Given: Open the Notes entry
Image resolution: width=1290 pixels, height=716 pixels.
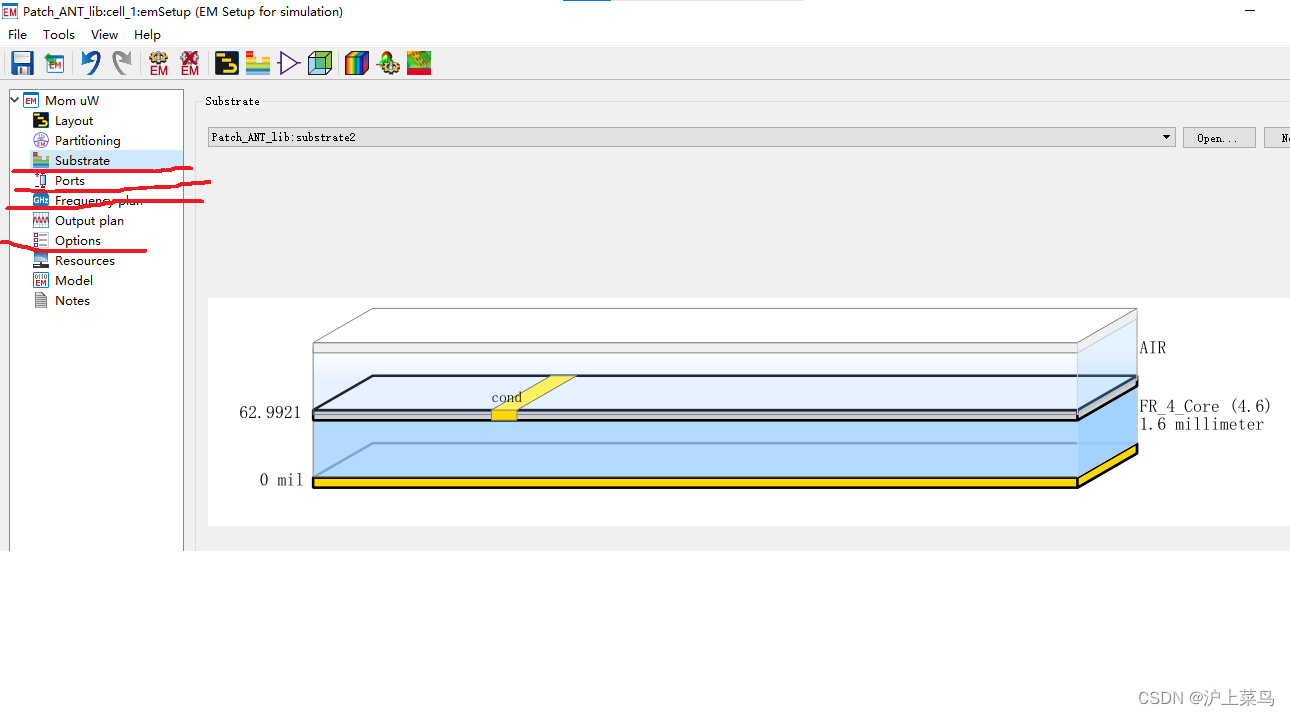Looking at the screenshot, I should click(x=72, y=300).
